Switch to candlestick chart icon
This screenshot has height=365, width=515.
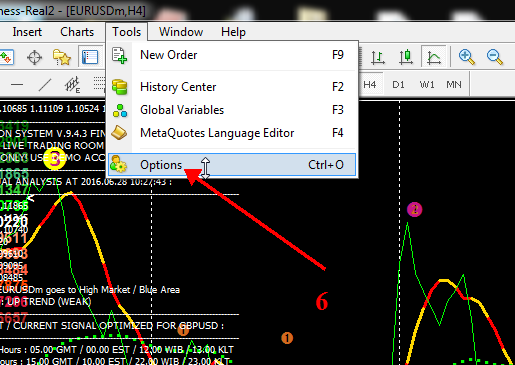[x=406, y=57]
